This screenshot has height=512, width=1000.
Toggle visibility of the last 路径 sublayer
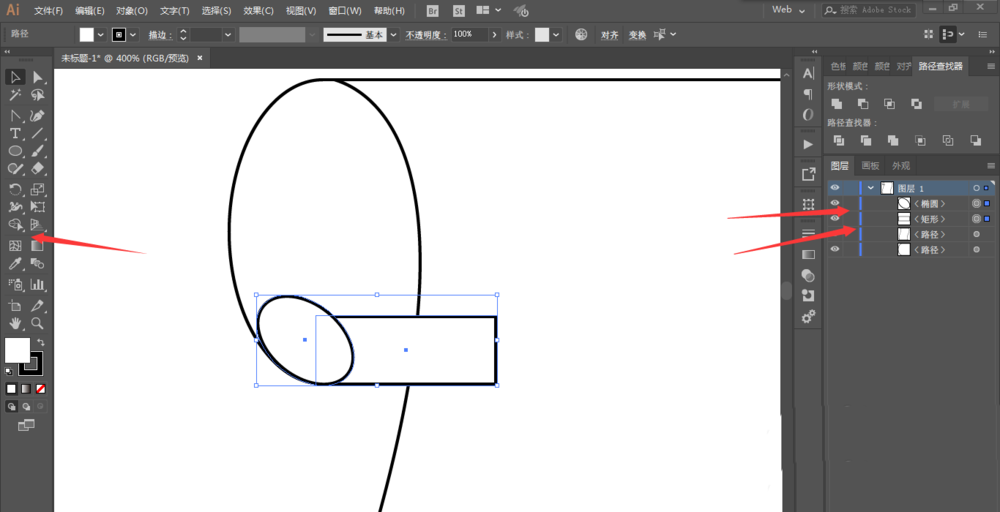click(835, 249)
